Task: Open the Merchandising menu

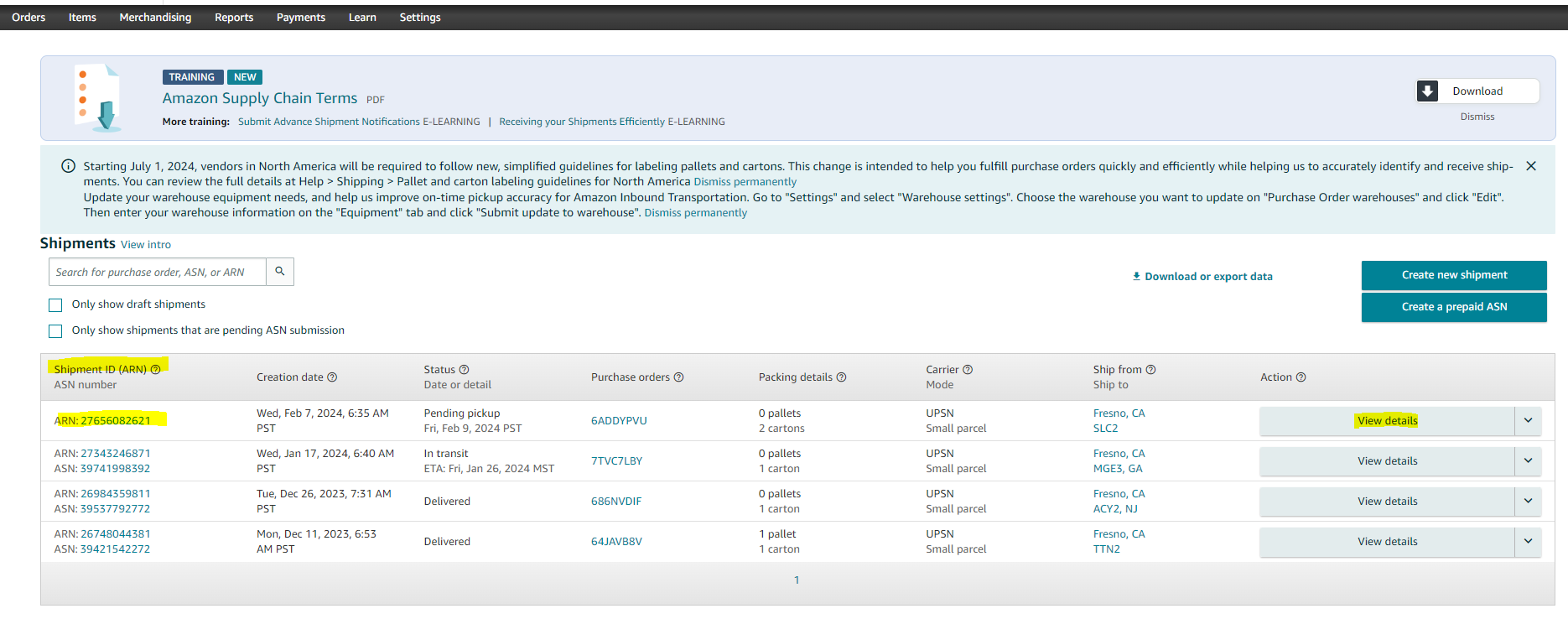Action: (155, 18)
